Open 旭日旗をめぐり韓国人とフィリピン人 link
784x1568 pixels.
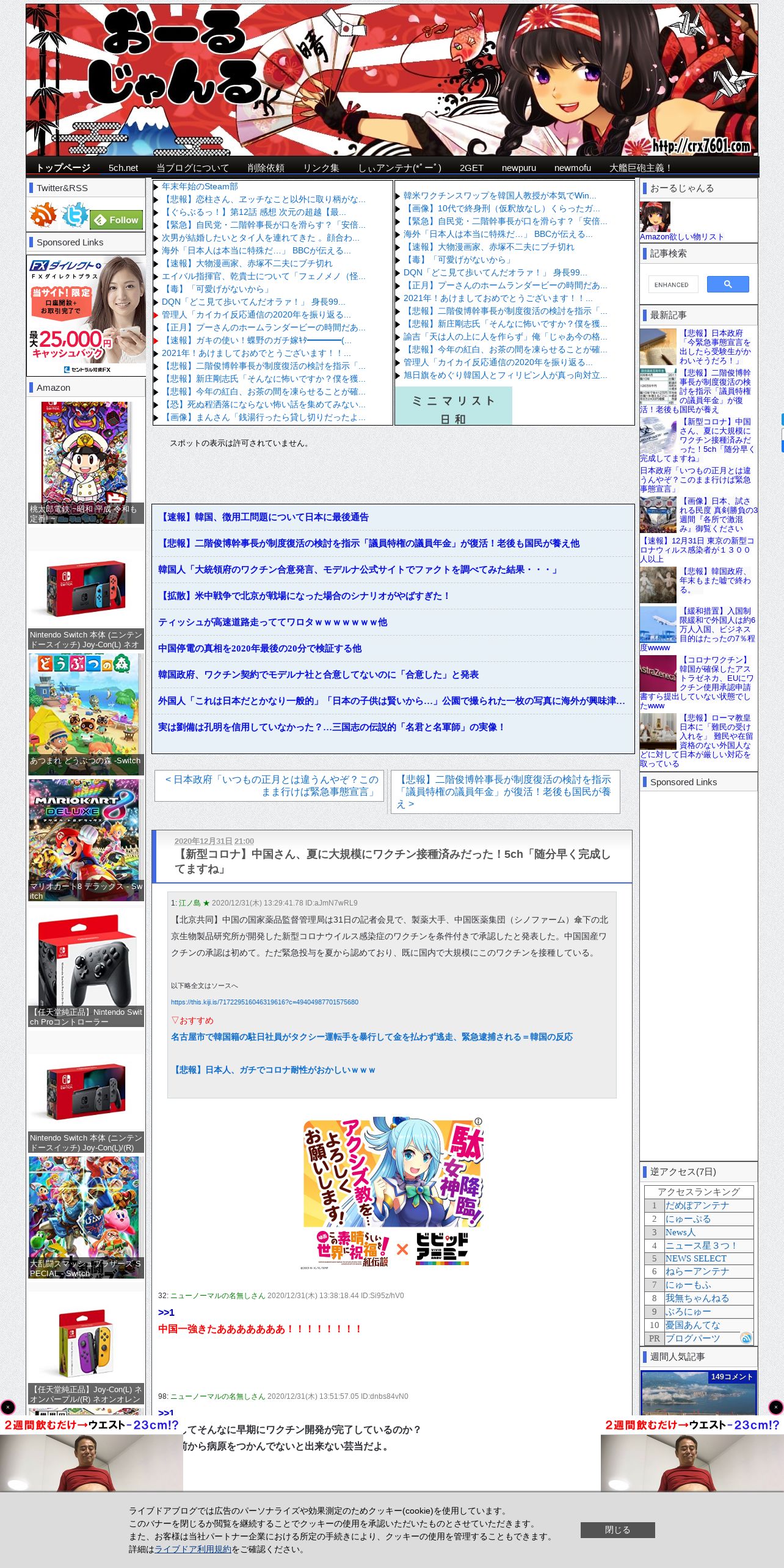(x=505, y=375)
